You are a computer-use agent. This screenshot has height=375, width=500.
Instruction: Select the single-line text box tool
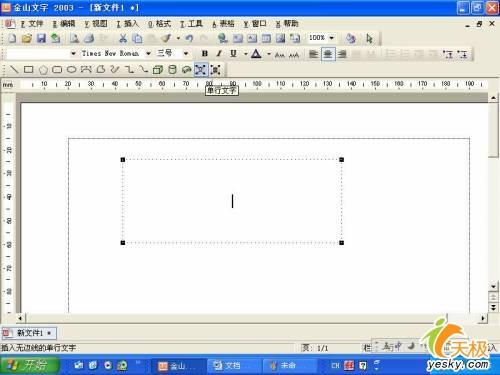point(201,70)
